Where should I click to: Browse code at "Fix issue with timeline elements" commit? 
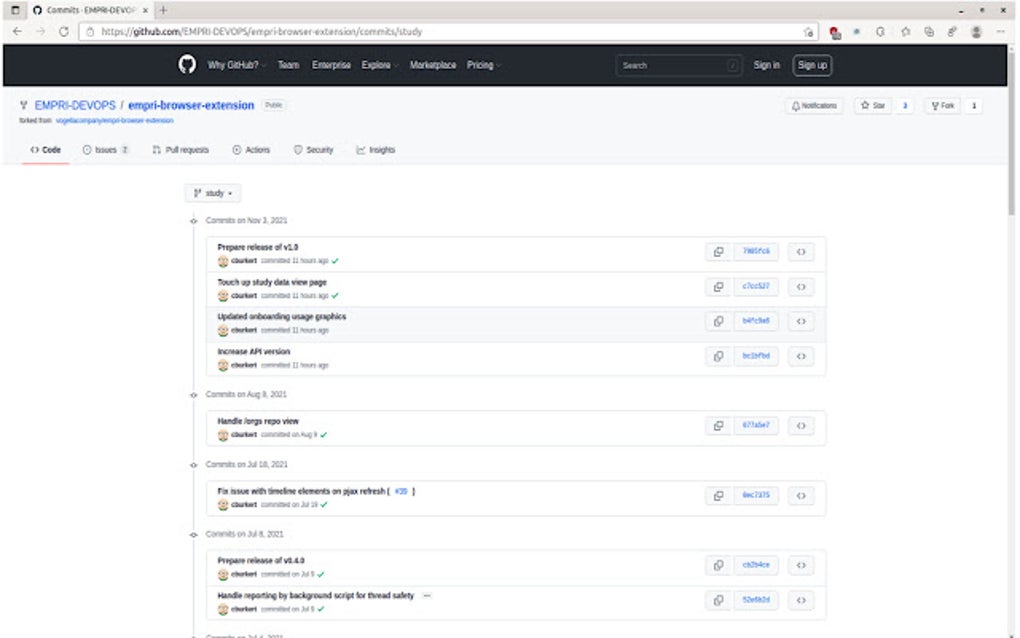pyautogui.click(x=800, y=495)
